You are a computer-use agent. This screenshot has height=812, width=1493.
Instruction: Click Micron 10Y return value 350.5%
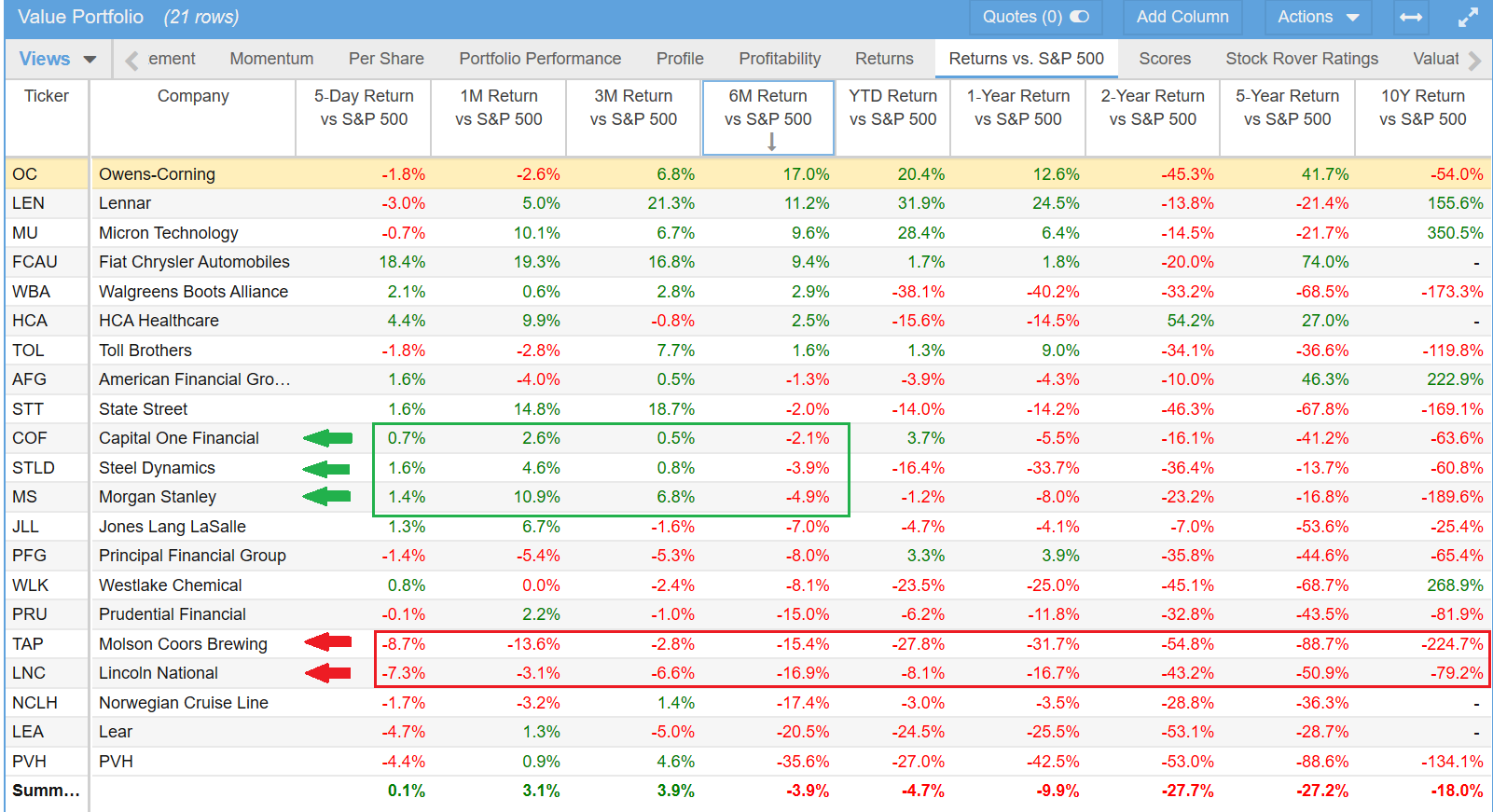click(x=1455, y=233)
